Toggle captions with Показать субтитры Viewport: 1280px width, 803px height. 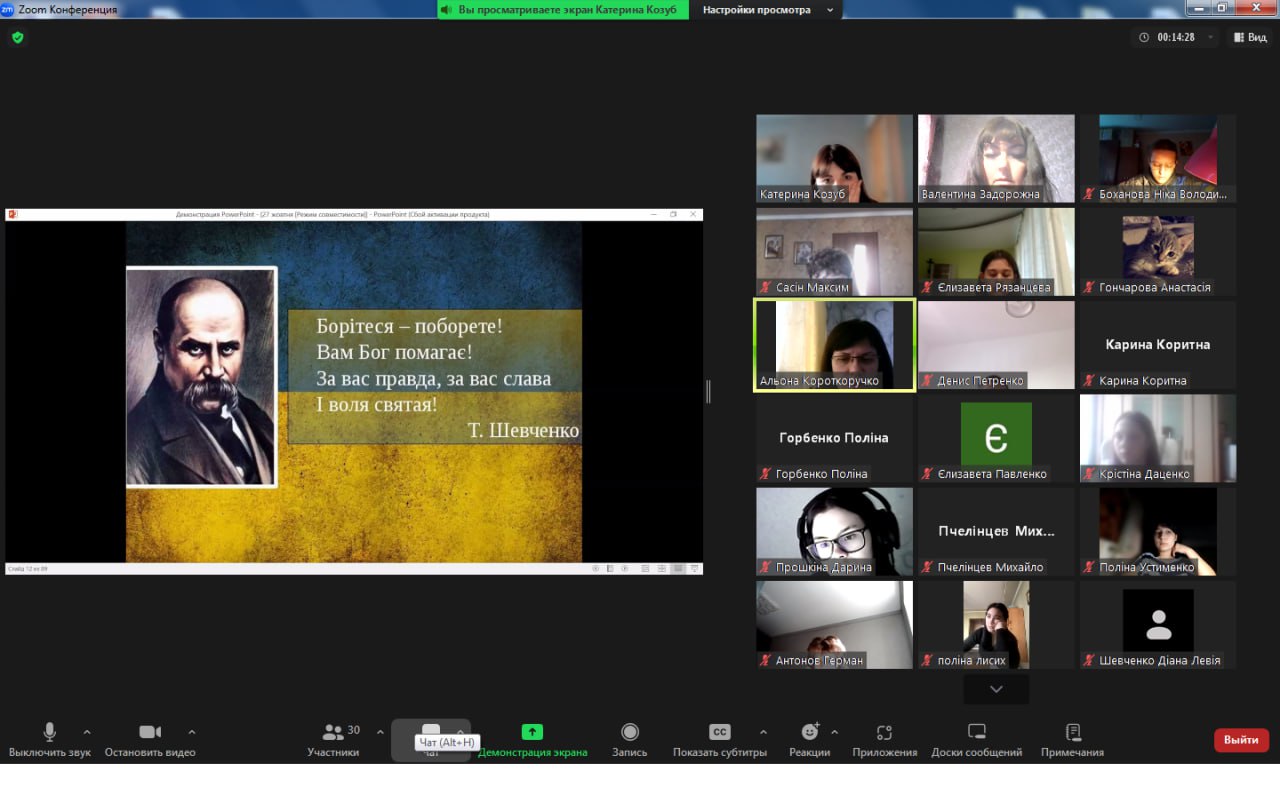coord(719,733)
